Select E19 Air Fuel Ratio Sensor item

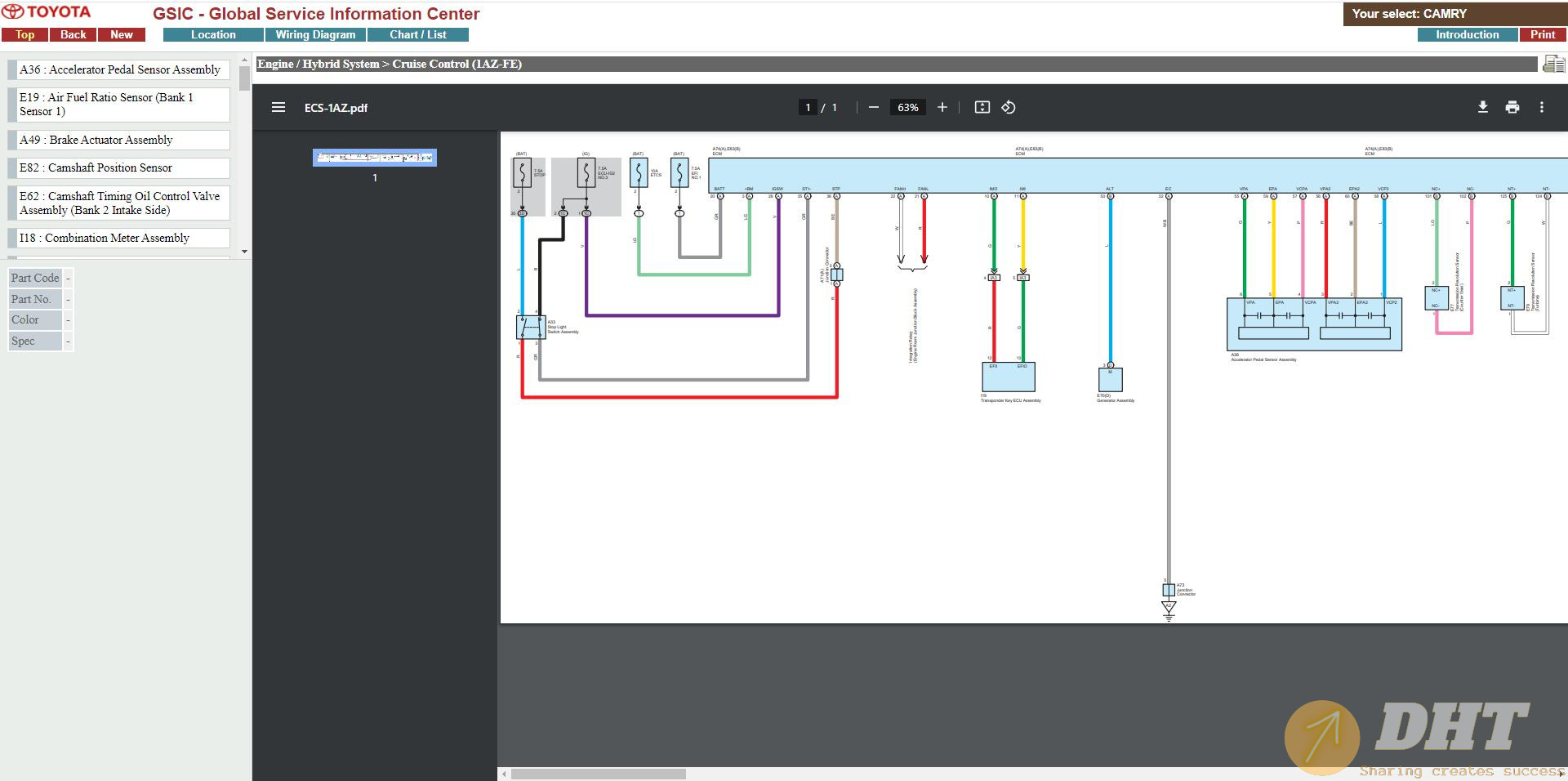119,105
